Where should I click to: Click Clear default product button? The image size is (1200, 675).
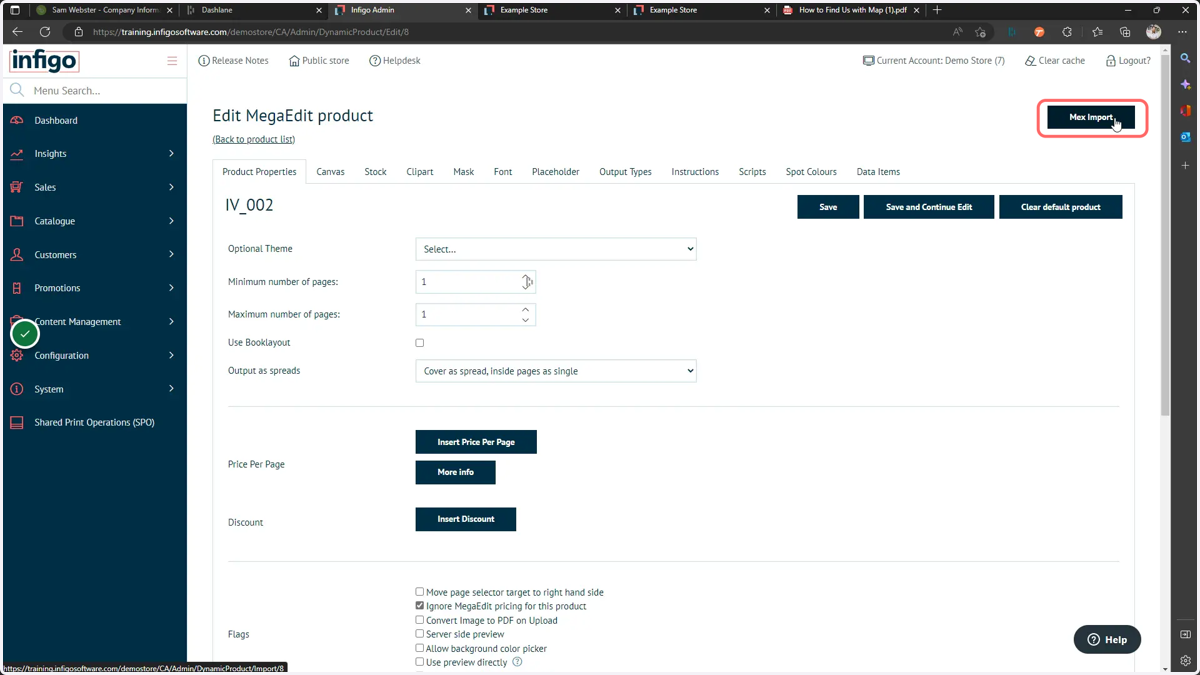coord(1060,207)
